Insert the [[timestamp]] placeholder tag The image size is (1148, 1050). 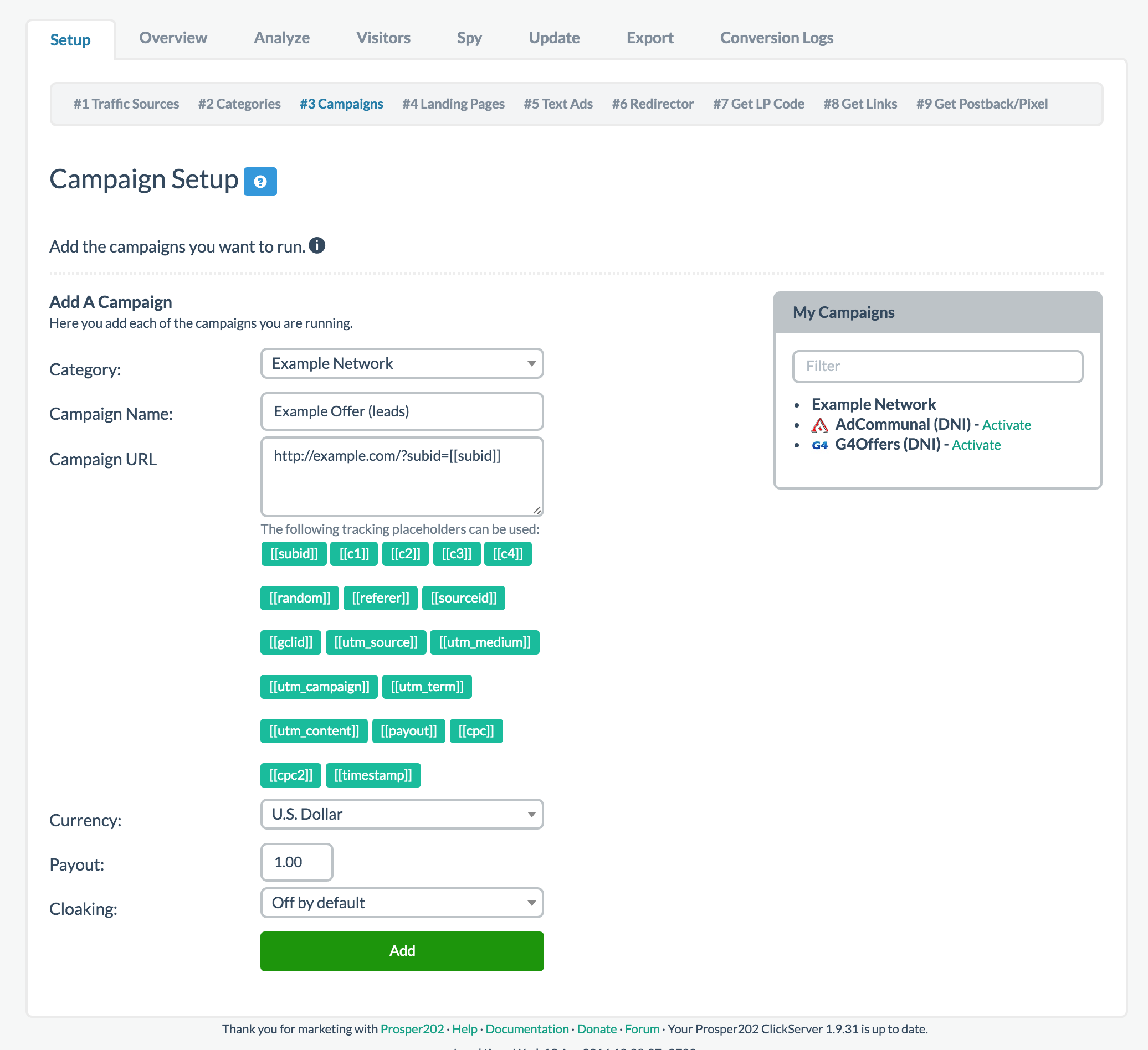coord(373,775)
